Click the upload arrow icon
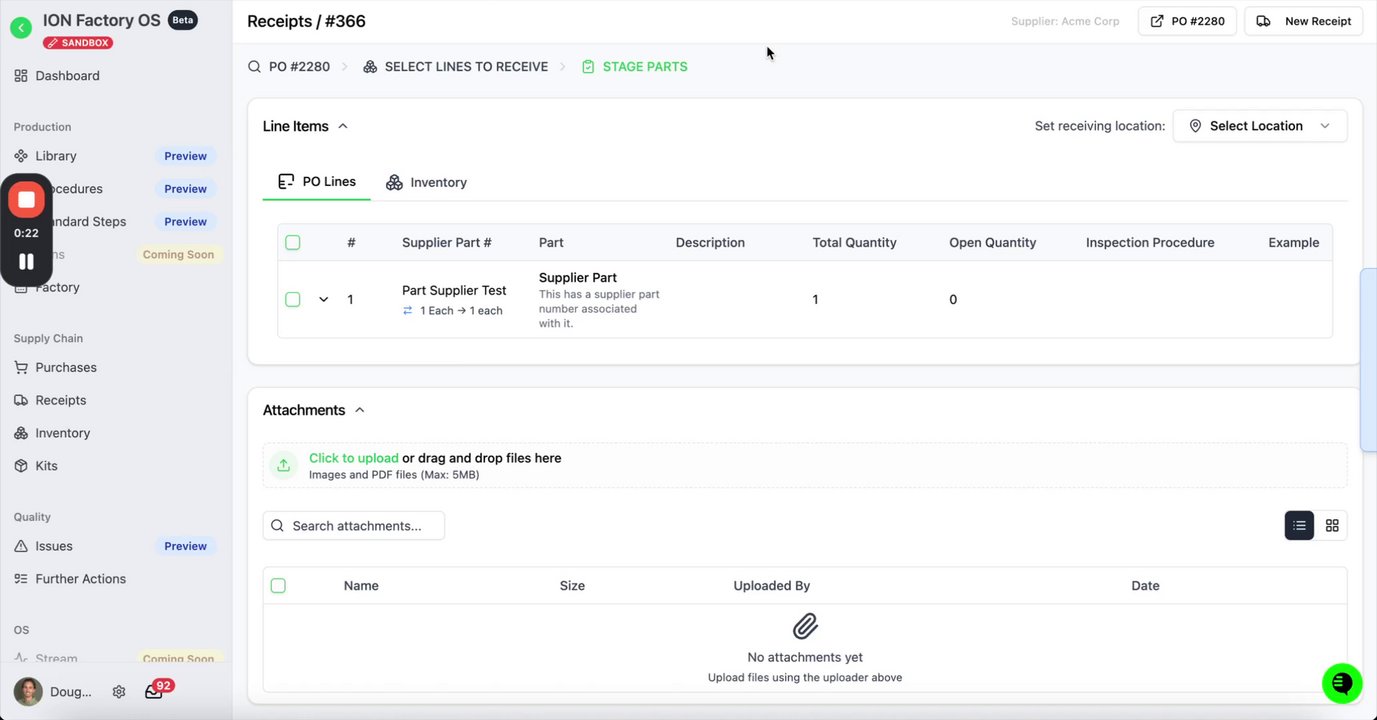 [284, 465]
